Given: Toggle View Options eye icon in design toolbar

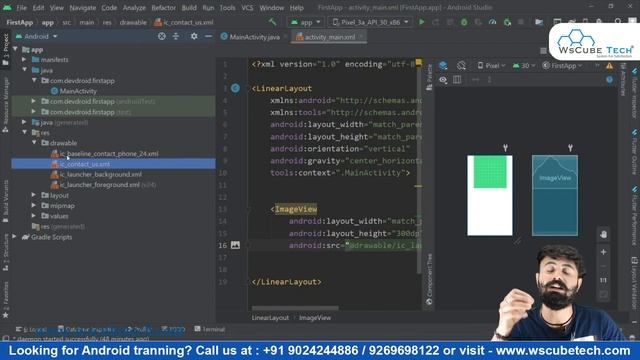Looking at the screenshot, I should [443, 80].
